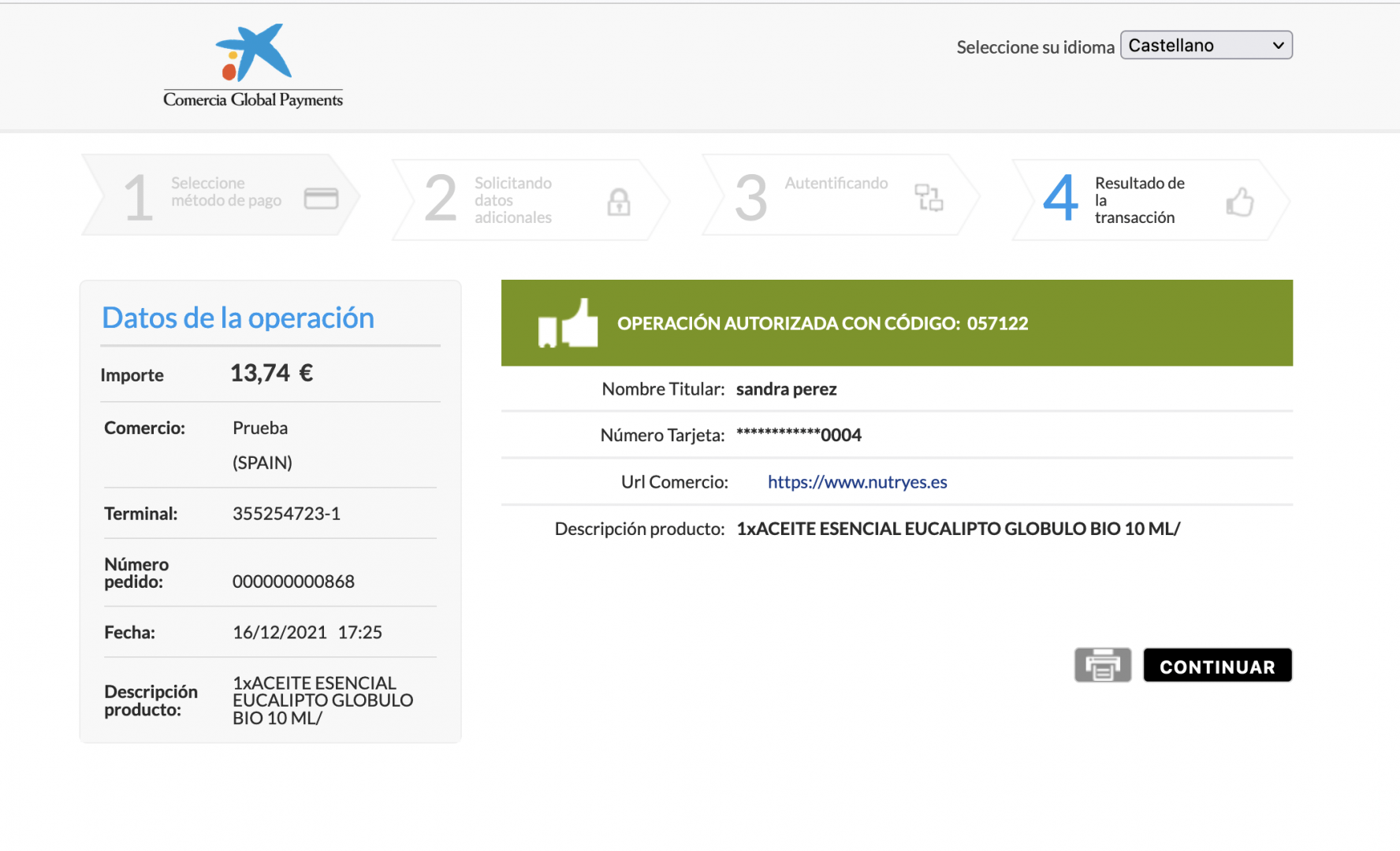Click the cardholder name sandra perez
1400x851 pixels.
coord(787,389)
